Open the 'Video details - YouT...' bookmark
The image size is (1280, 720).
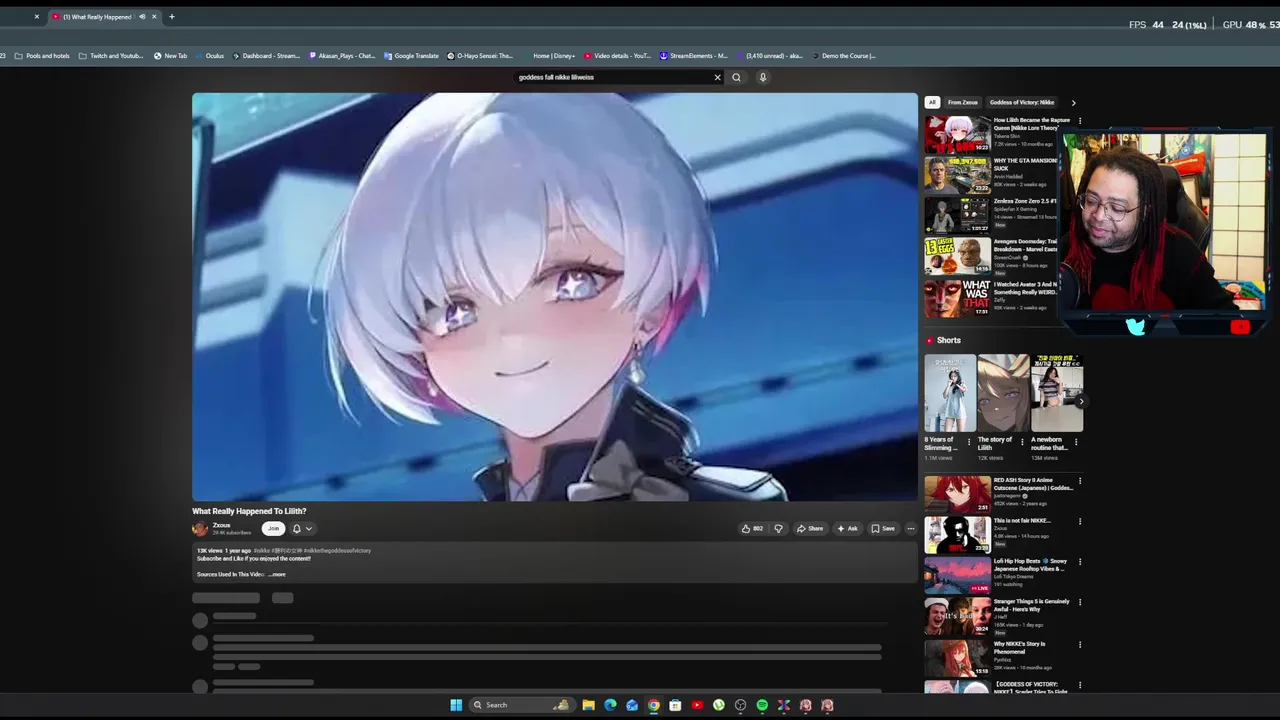(x=617, y=56)
